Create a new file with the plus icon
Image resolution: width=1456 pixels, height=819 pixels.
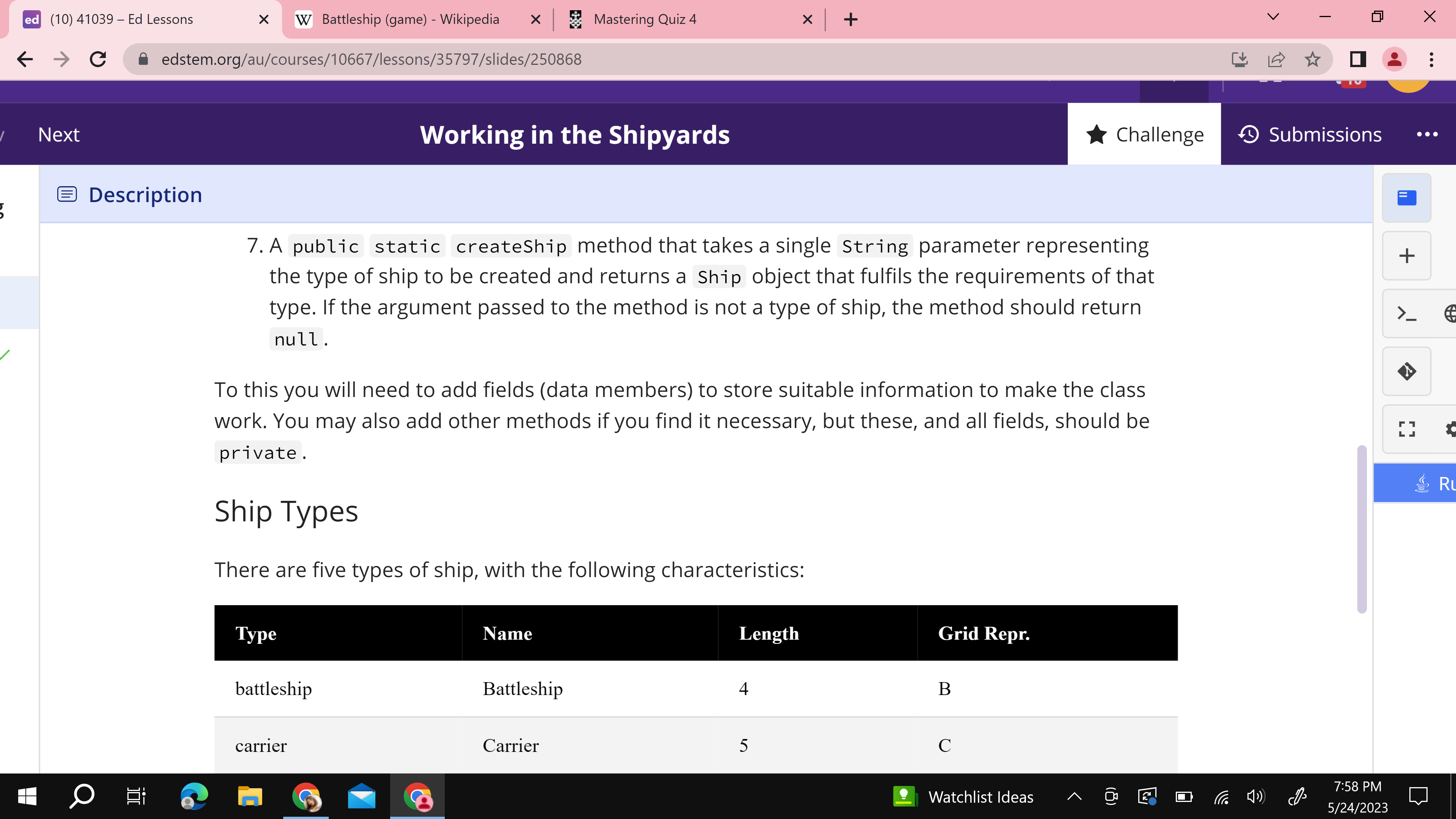[1406, 256]
